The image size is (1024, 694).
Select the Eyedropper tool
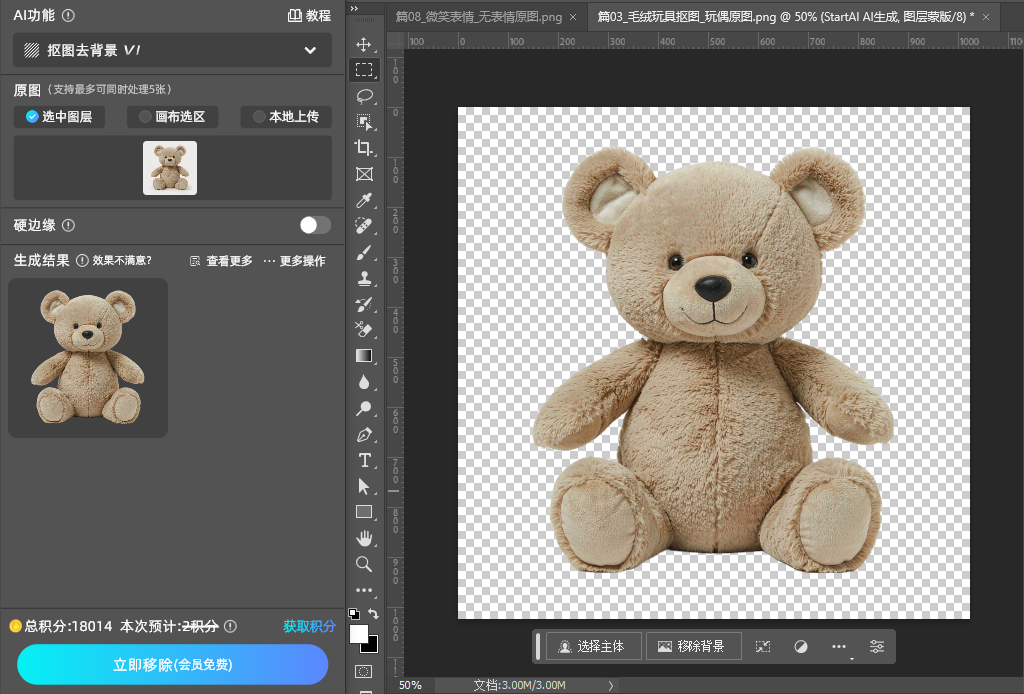(x=364, y=200)
